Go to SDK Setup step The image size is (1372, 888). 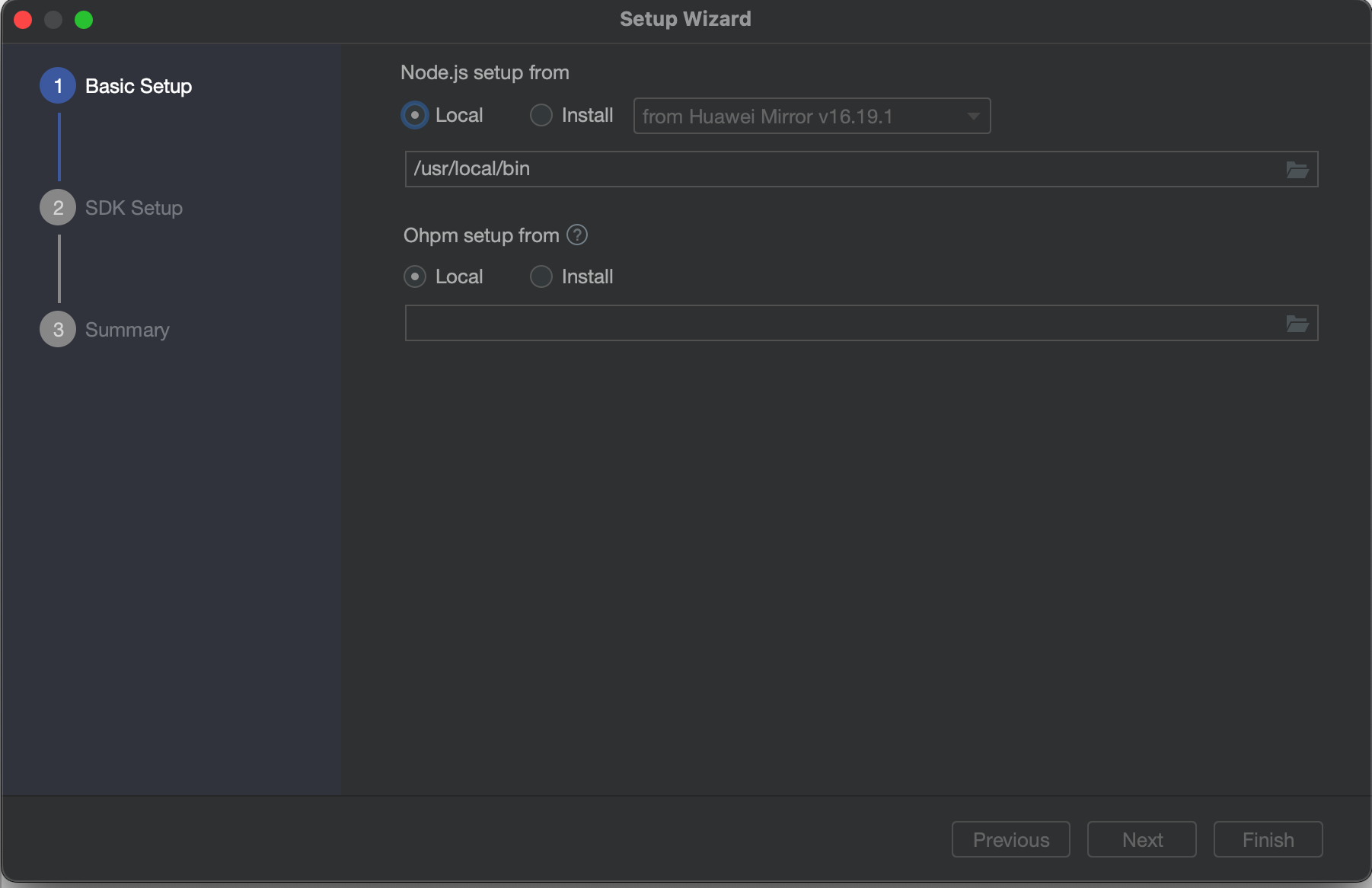134,208
